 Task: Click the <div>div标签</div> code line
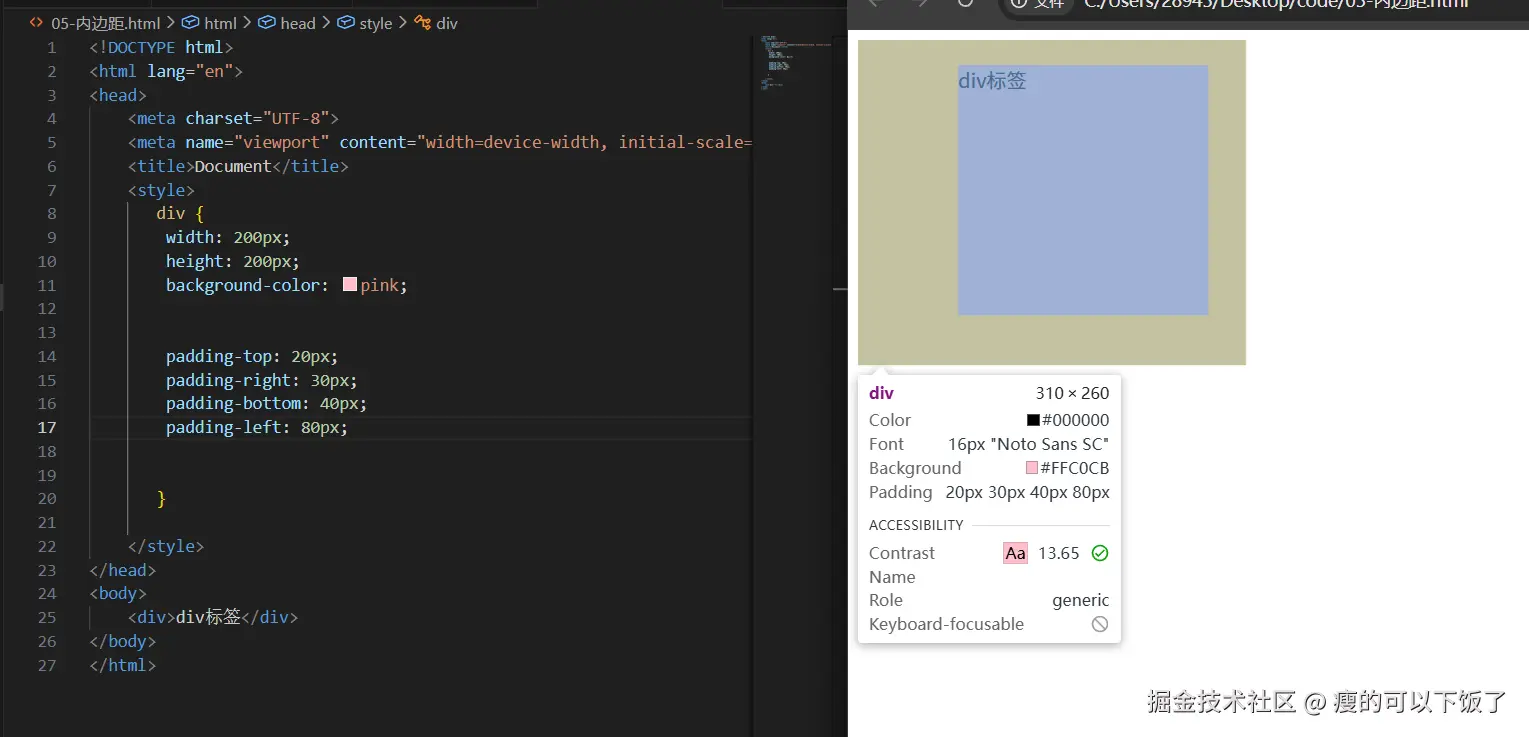(213, 617)
